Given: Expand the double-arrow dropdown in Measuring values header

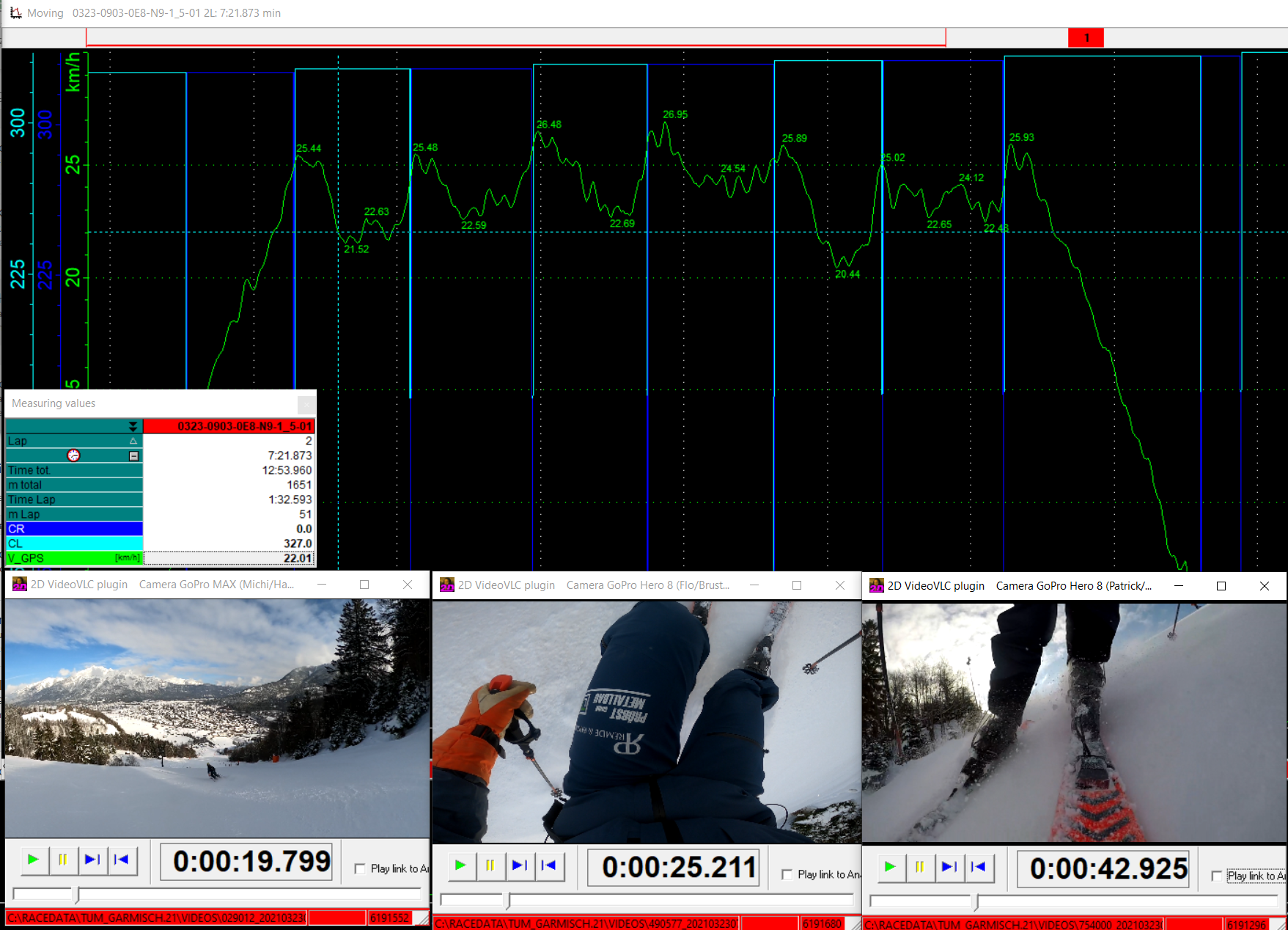Looking at the screenshot, I should click(133, 426).
